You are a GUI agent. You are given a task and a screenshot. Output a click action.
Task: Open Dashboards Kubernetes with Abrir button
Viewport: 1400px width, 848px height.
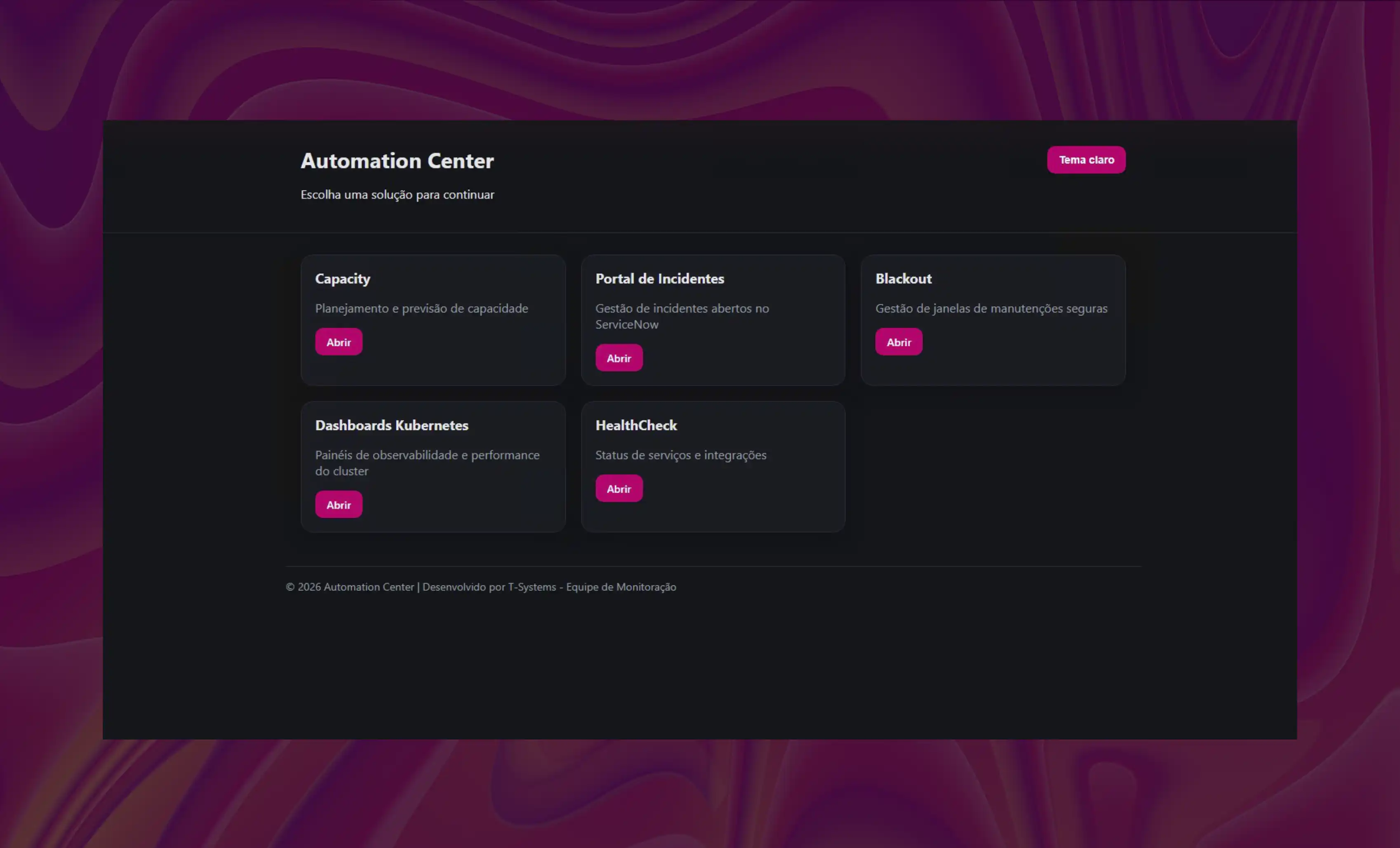coord(339,504)
